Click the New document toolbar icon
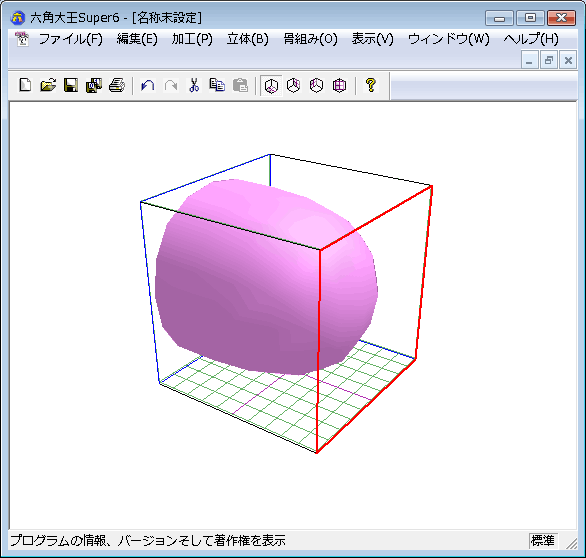 pos(25,86)
